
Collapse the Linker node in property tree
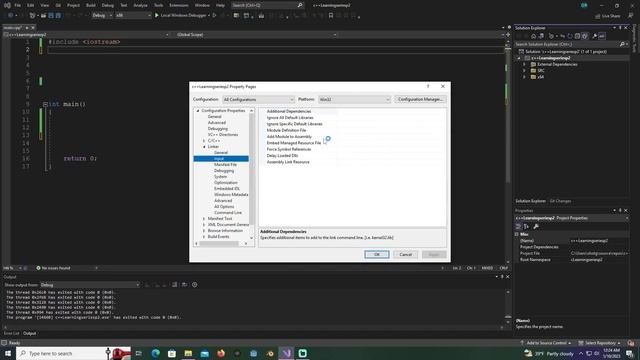tap(204, 147)
